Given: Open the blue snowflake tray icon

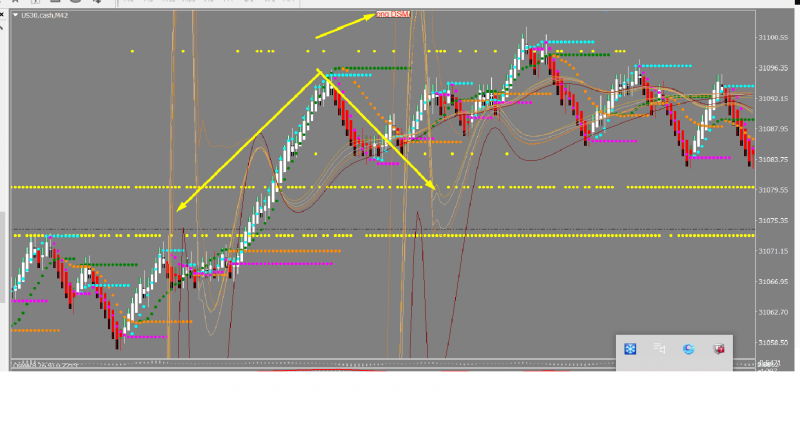Looking at the screenshot, I should point(630,349).
